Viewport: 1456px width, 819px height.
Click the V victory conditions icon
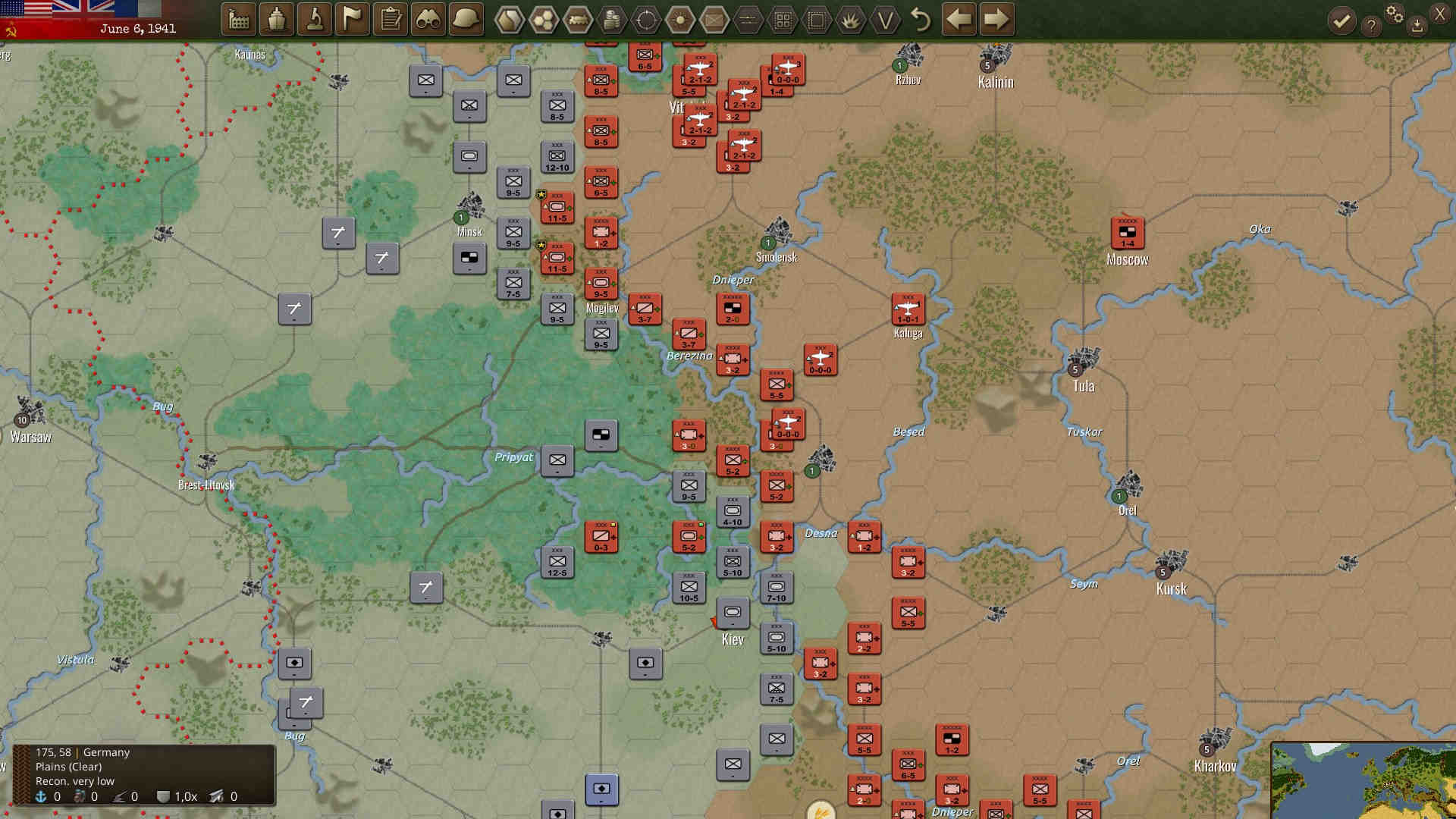click(886, 19)
